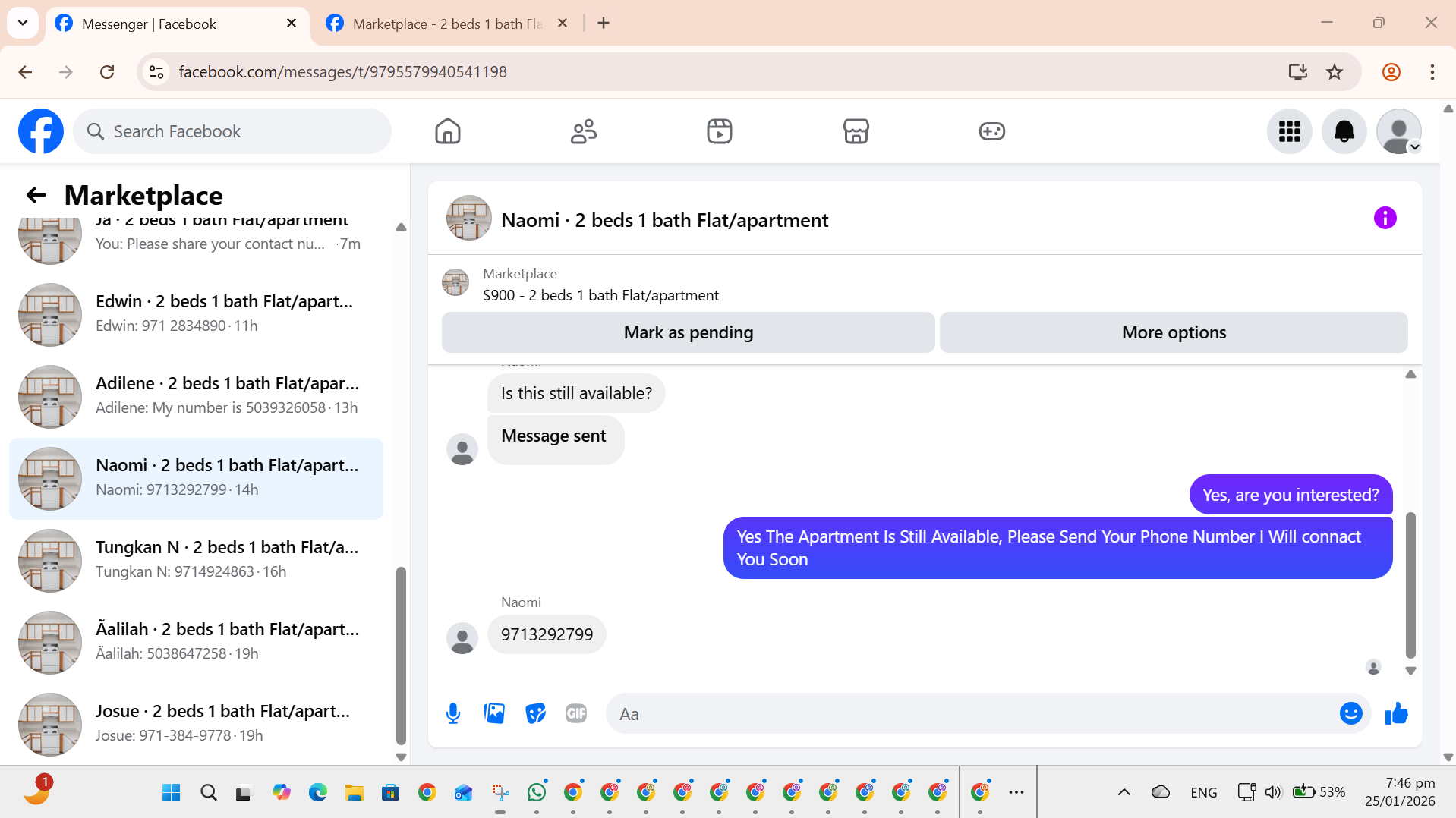Open the Facebook menu grid icon
1456x818 pixels.
1290,131
